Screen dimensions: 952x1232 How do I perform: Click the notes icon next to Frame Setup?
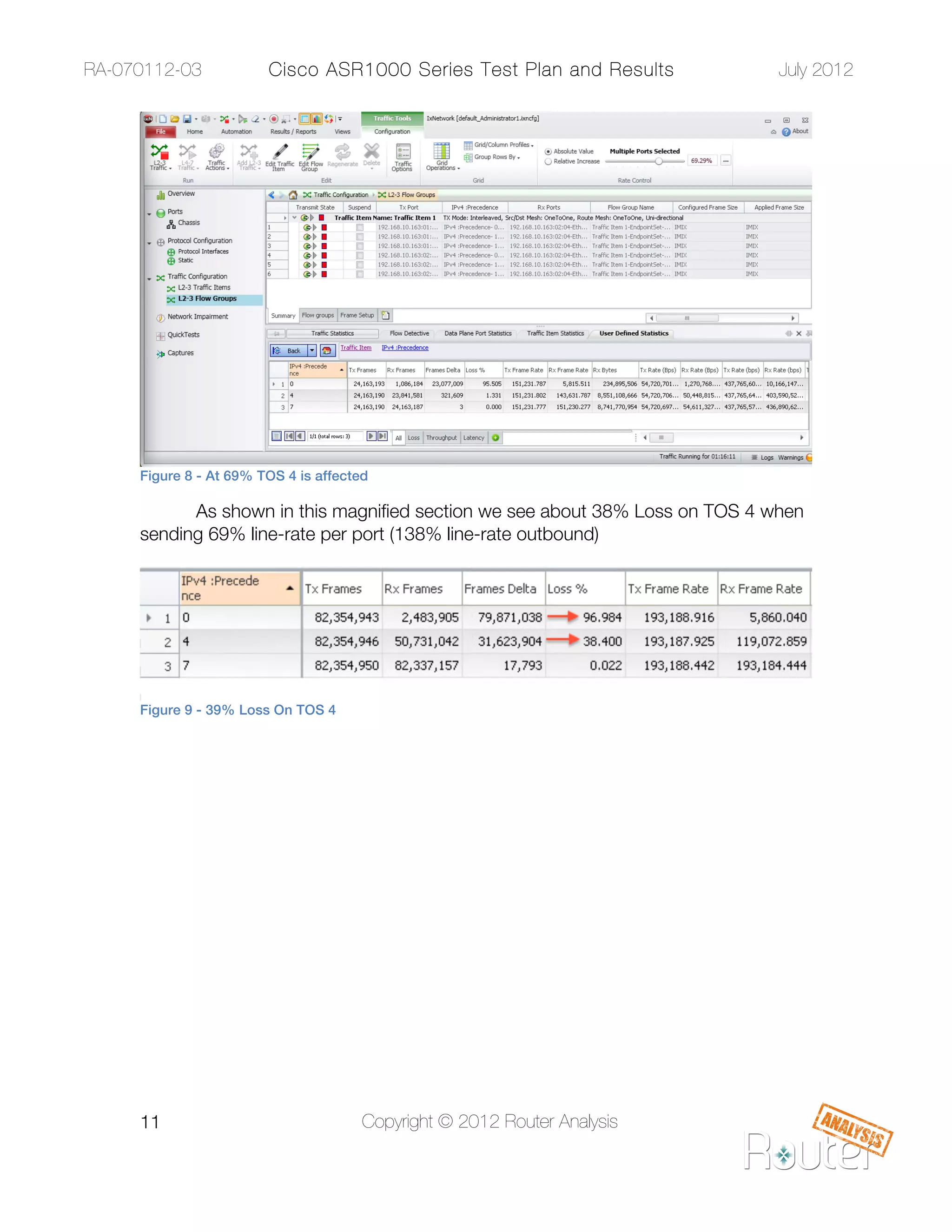pyautogui.click(x=386, y=315)
